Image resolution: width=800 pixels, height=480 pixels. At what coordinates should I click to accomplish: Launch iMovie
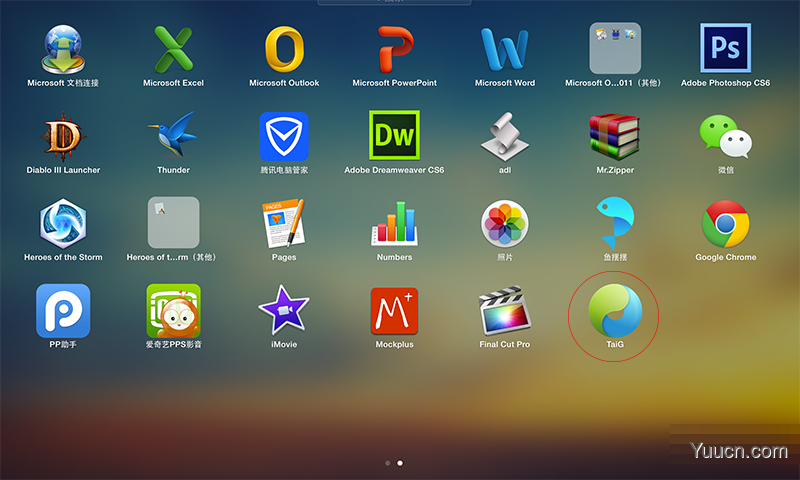284,310
